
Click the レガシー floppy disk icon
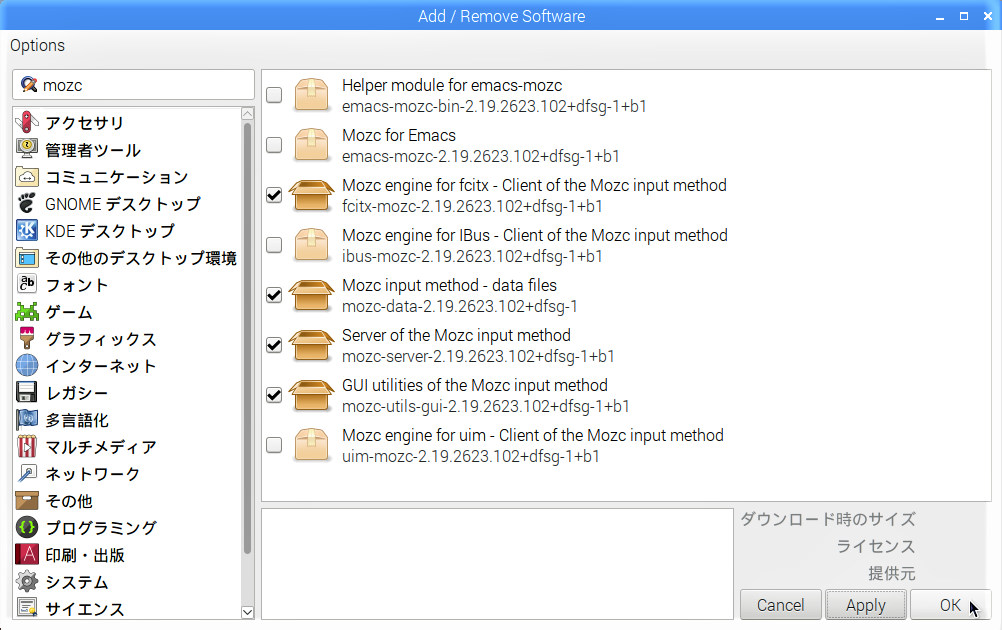27,392
